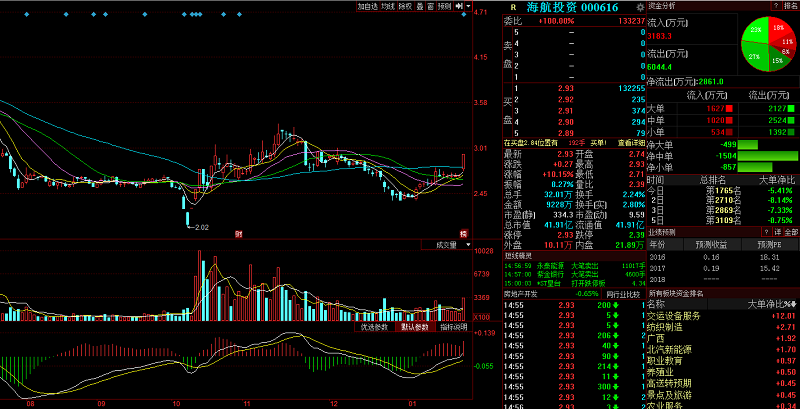Click the R marker before 海航投资

pos(513,7)
